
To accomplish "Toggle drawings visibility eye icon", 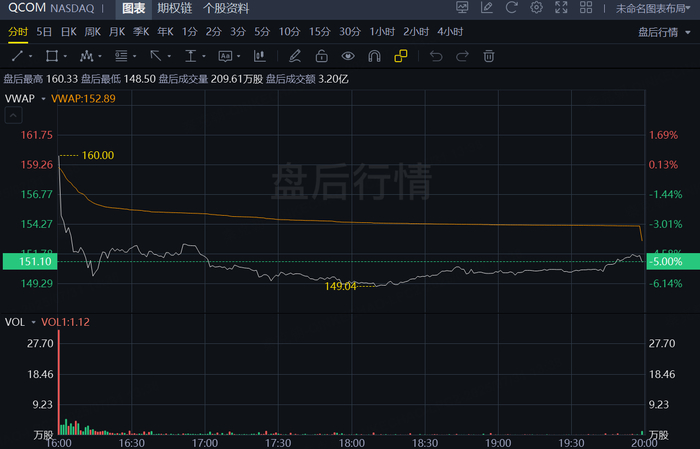I will 348,56.
